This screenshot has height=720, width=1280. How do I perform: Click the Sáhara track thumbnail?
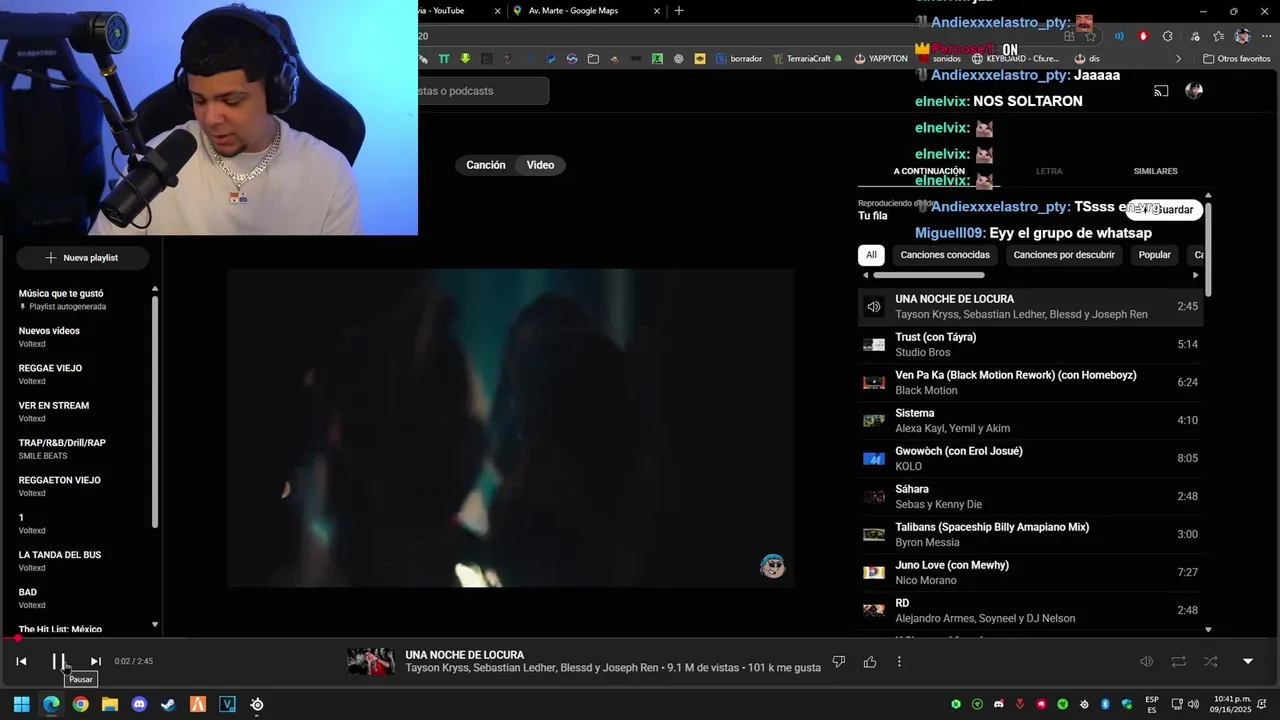click(874, 497)
